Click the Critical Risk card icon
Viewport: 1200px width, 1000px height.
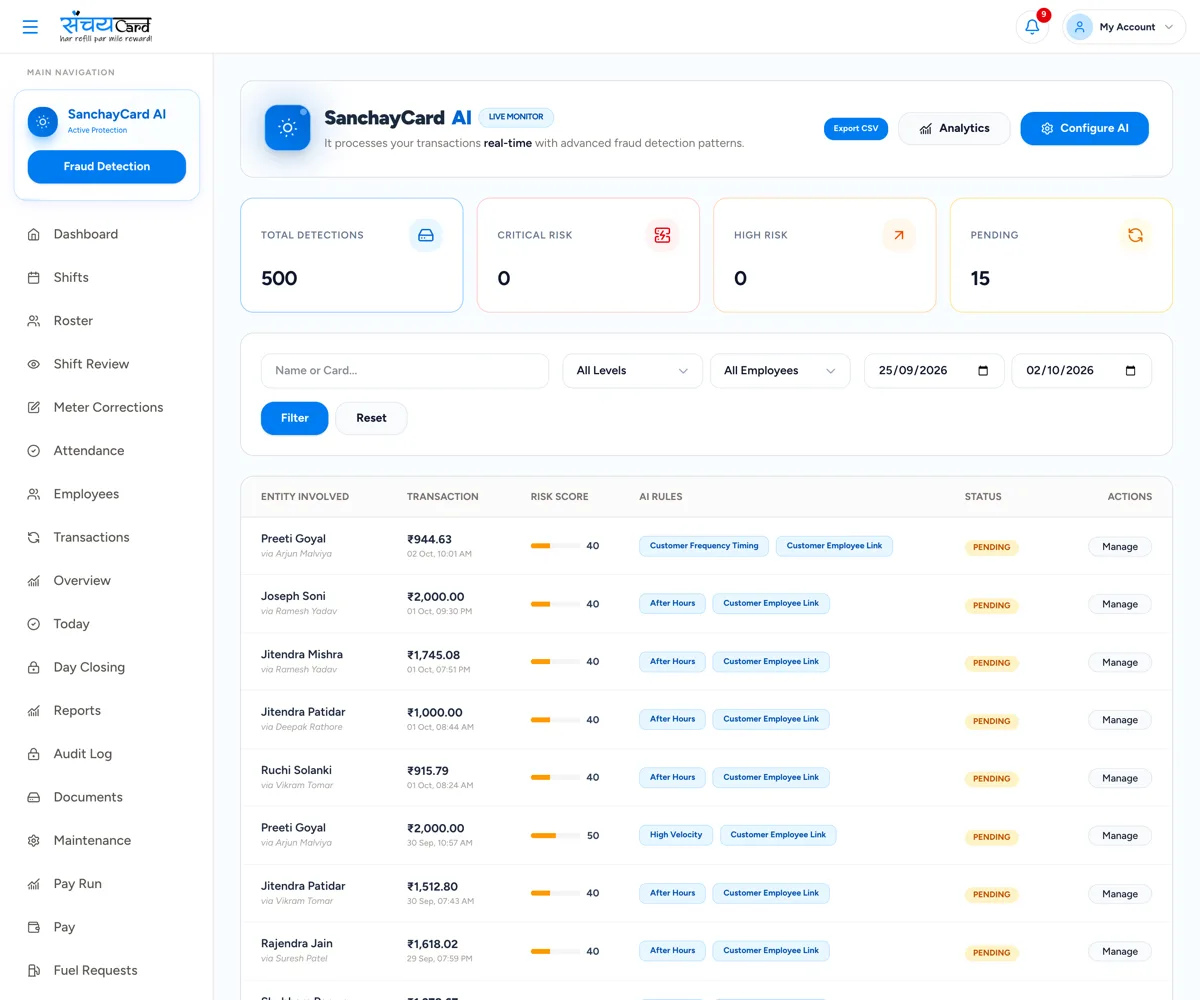pyautogui.click(x=662, y=235)
